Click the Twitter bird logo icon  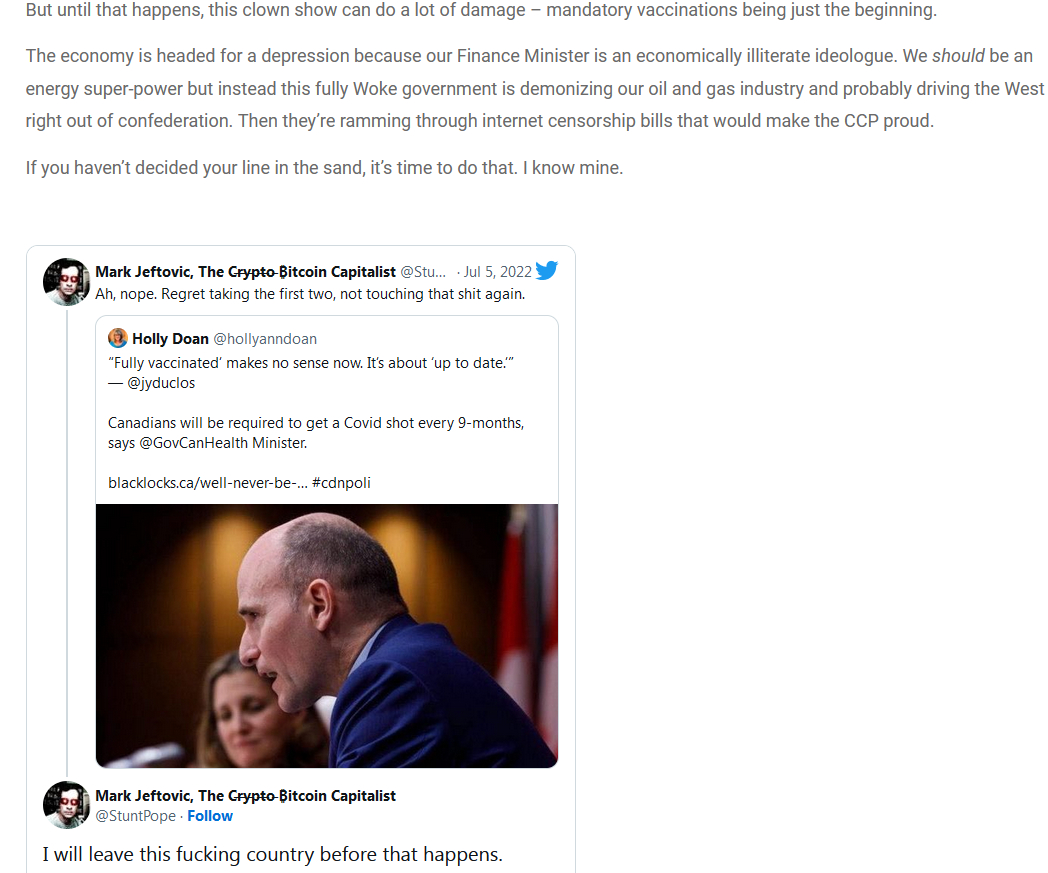pyautogui.click(x=547, y=271)
